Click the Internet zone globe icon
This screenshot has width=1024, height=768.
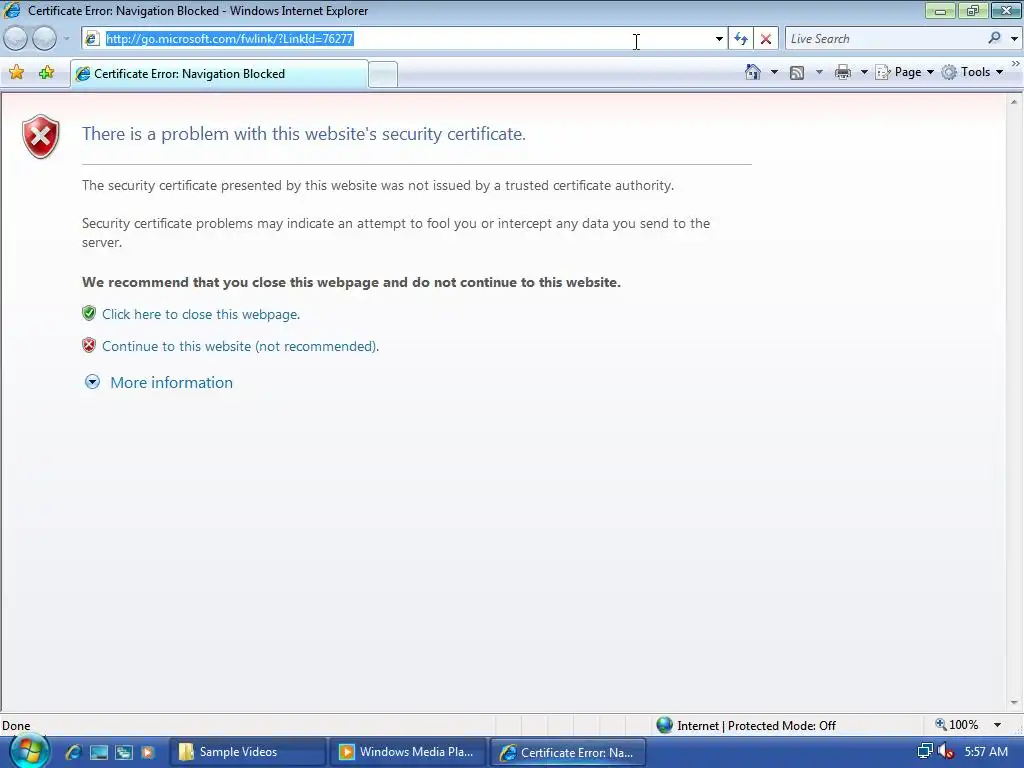(x=664, y=725)
